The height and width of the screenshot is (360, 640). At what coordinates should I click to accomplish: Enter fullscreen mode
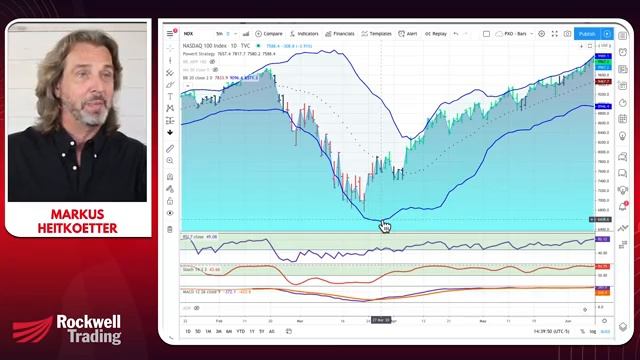555,34
